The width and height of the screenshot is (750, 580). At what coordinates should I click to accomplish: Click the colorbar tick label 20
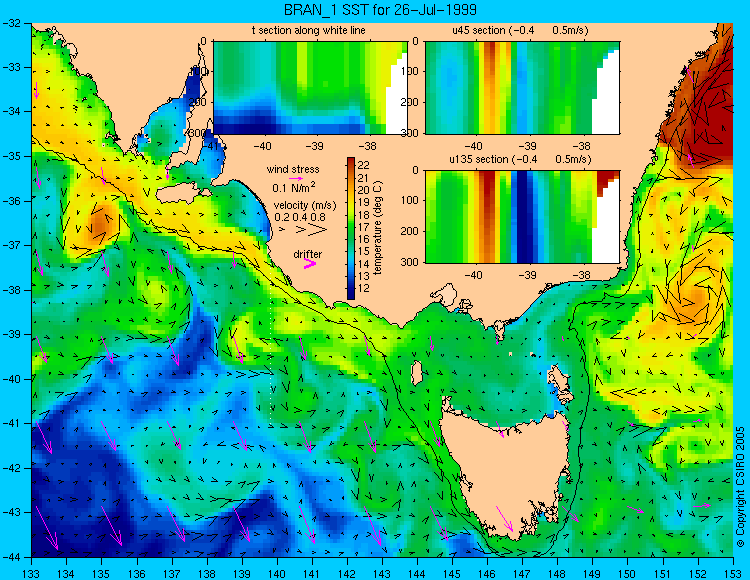click(364, 190)
